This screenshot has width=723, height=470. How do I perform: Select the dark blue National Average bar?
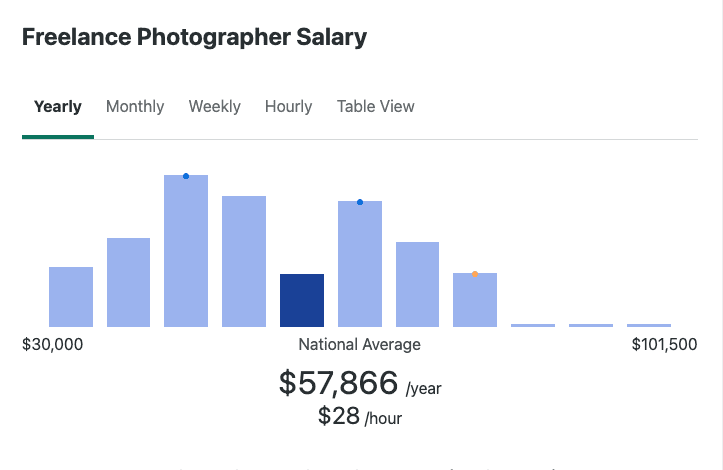tap(302, 300)
